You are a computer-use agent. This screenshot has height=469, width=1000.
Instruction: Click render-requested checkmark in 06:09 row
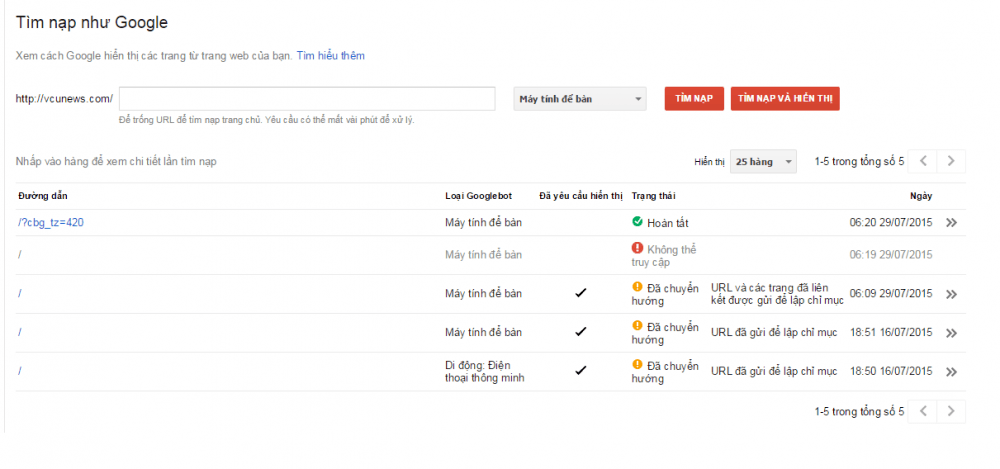tap(580, 294)
